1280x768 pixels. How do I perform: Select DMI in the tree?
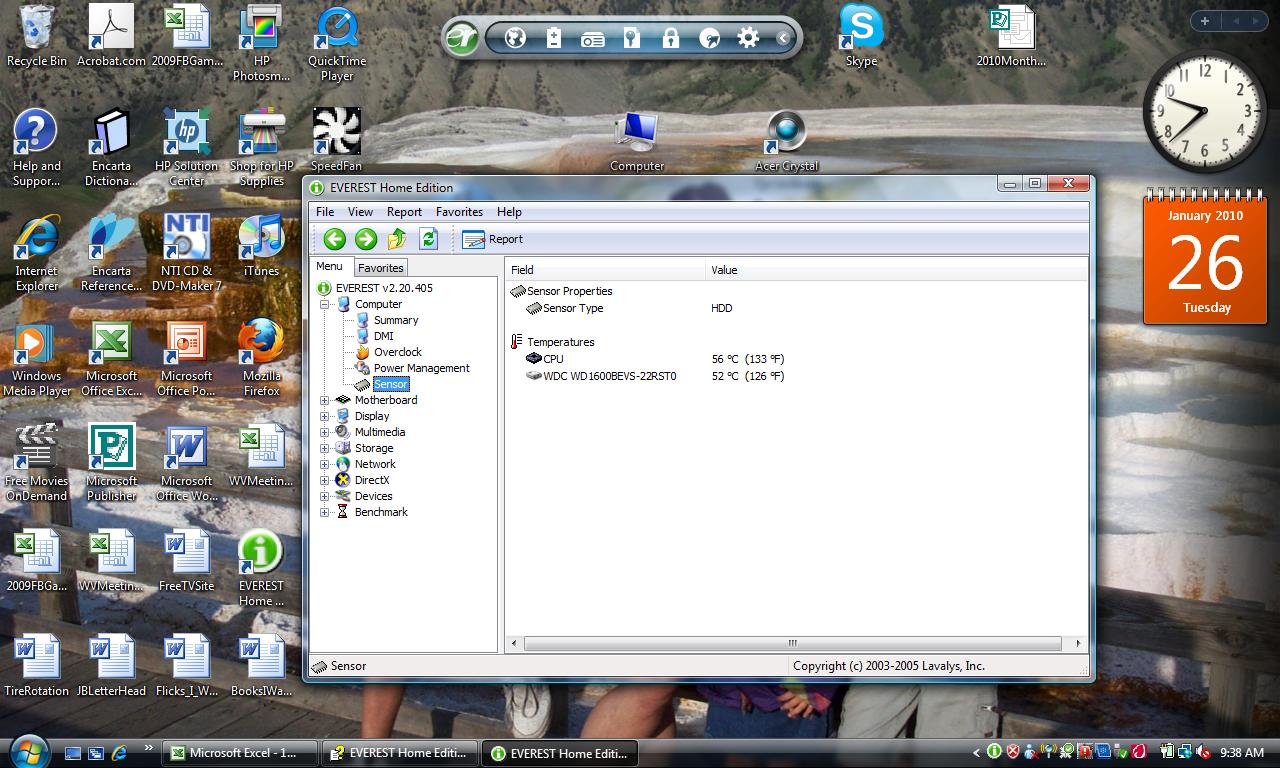coord(383,336)
